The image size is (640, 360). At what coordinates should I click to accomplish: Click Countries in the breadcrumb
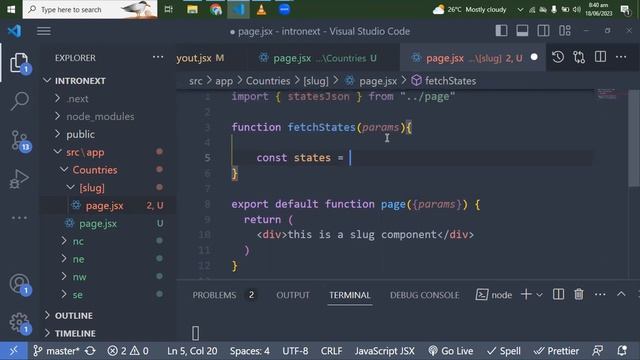click(x=268, y=81)
